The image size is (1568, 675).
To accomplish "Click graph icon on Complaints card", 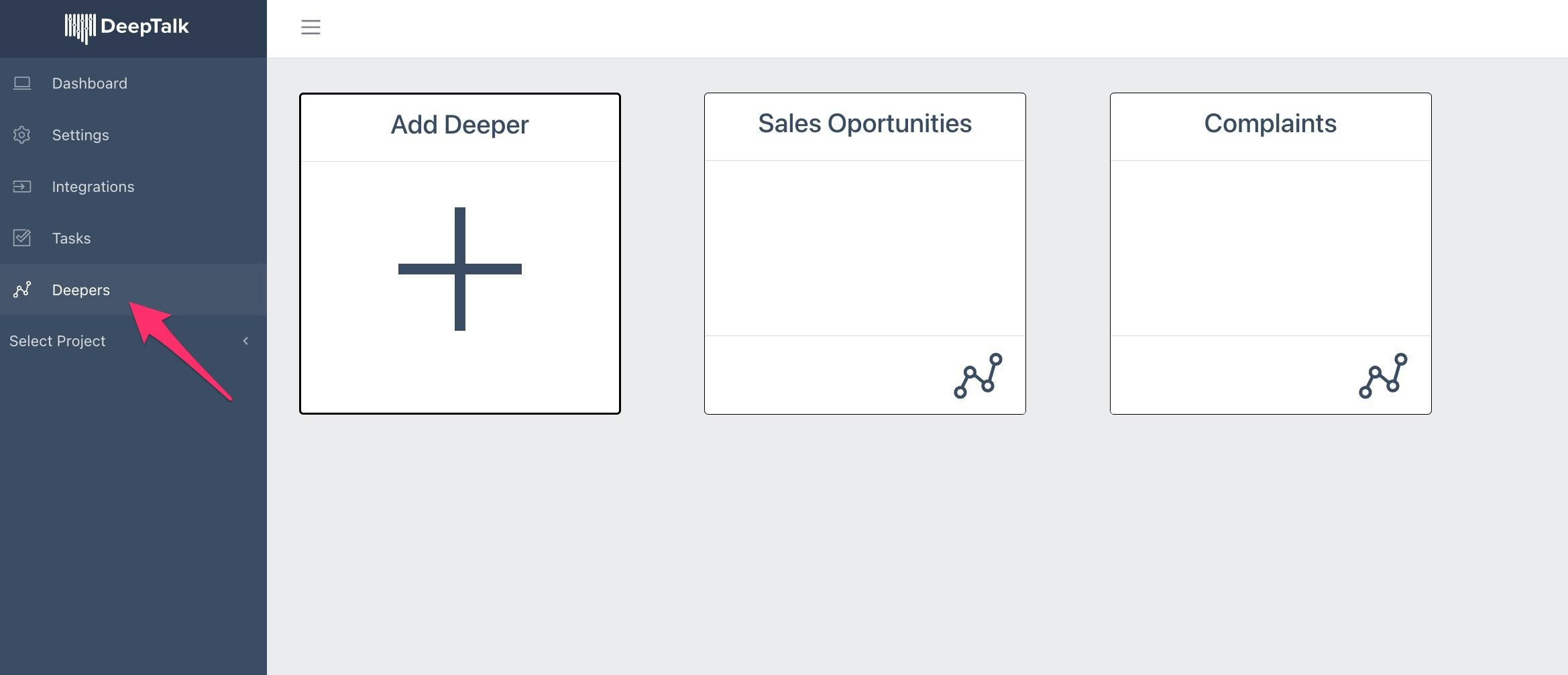I will point(1383,376).
